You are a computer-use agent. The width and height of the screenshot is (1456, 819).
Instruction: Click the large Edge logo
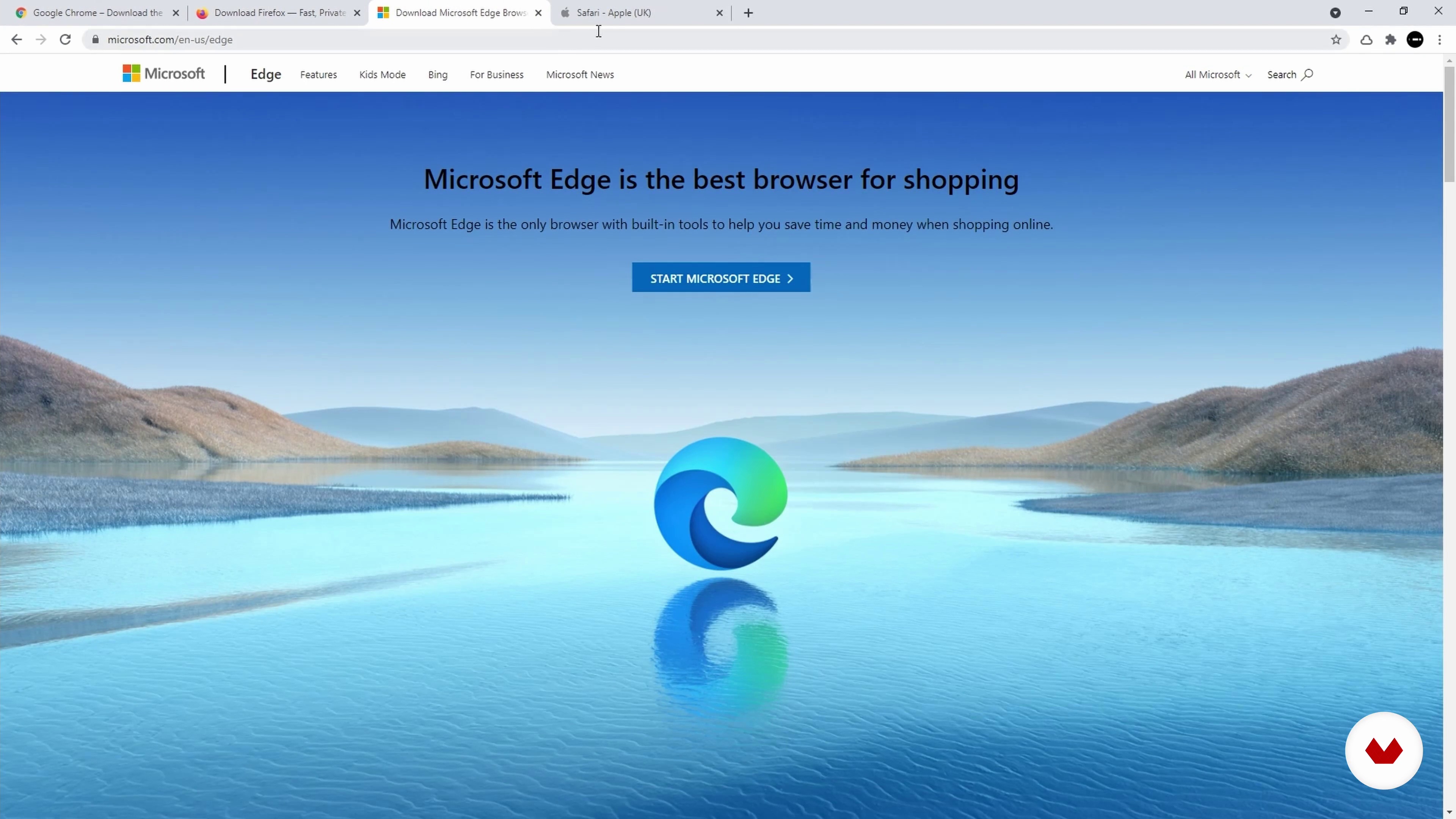click(720, 504)
